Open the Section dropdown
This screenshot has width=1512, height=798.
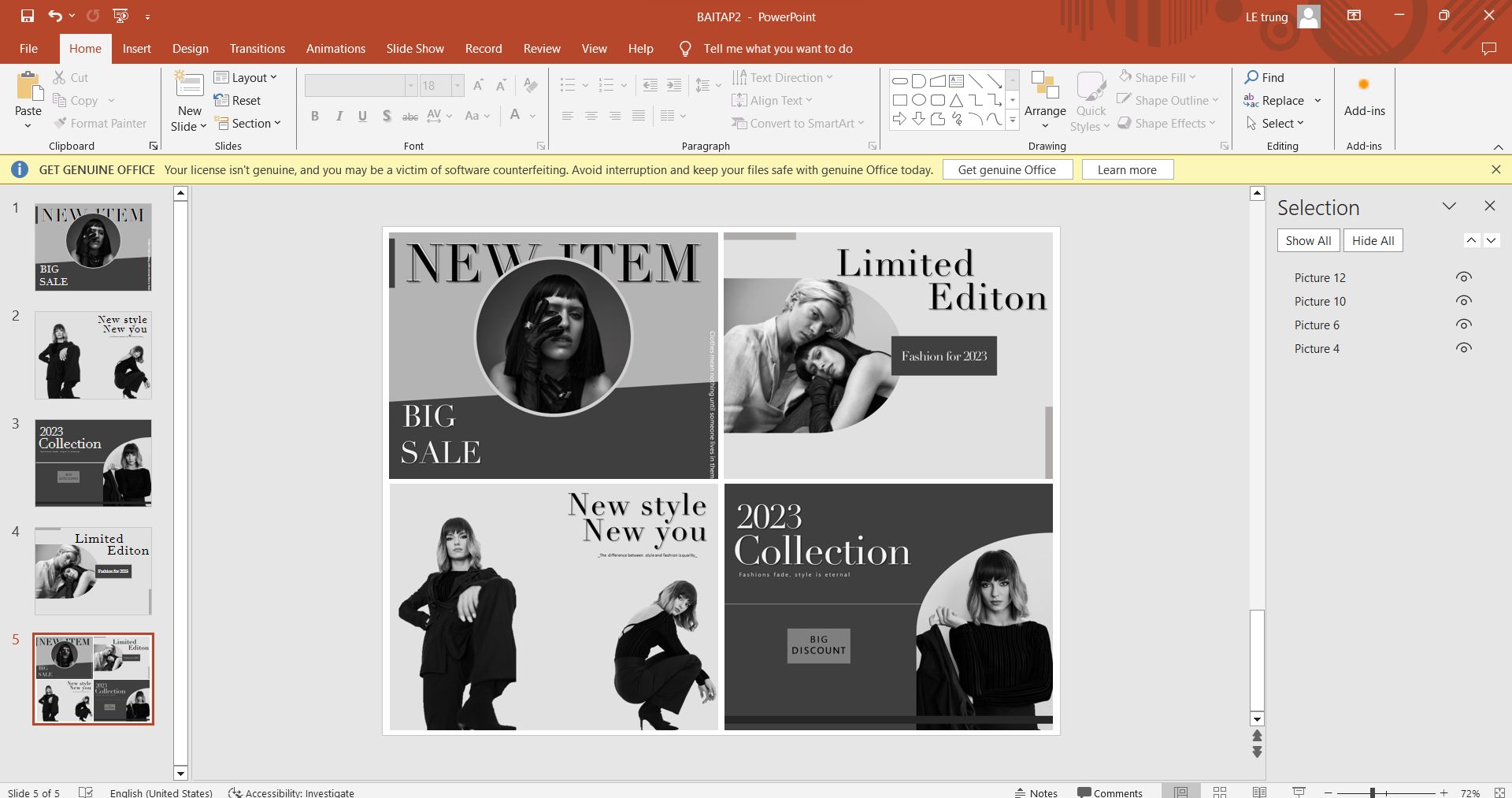click(247, 123)
